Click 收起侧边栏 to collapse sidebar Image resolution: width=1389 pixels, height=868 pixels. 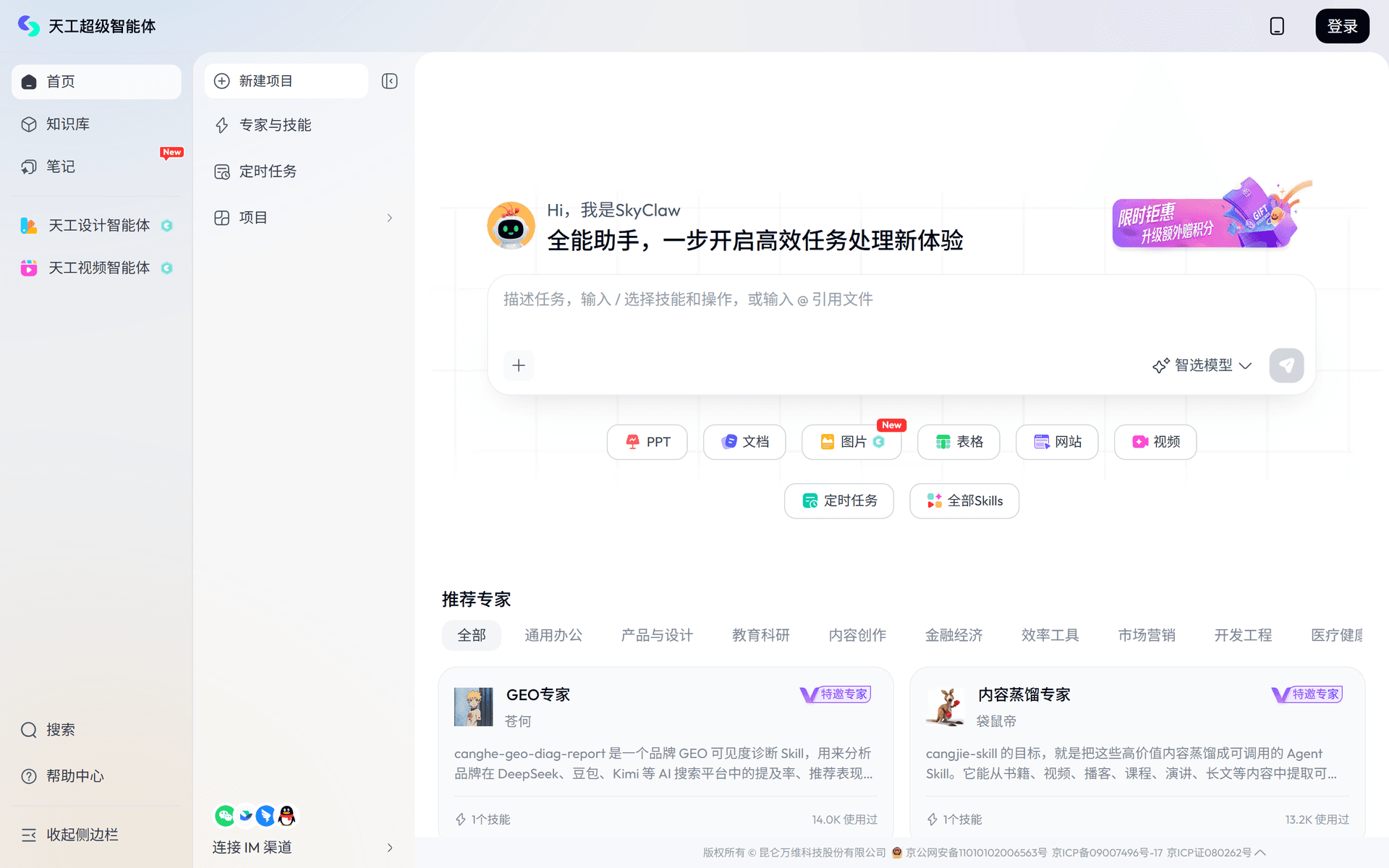pyautogui.click(x=96, y=835)
